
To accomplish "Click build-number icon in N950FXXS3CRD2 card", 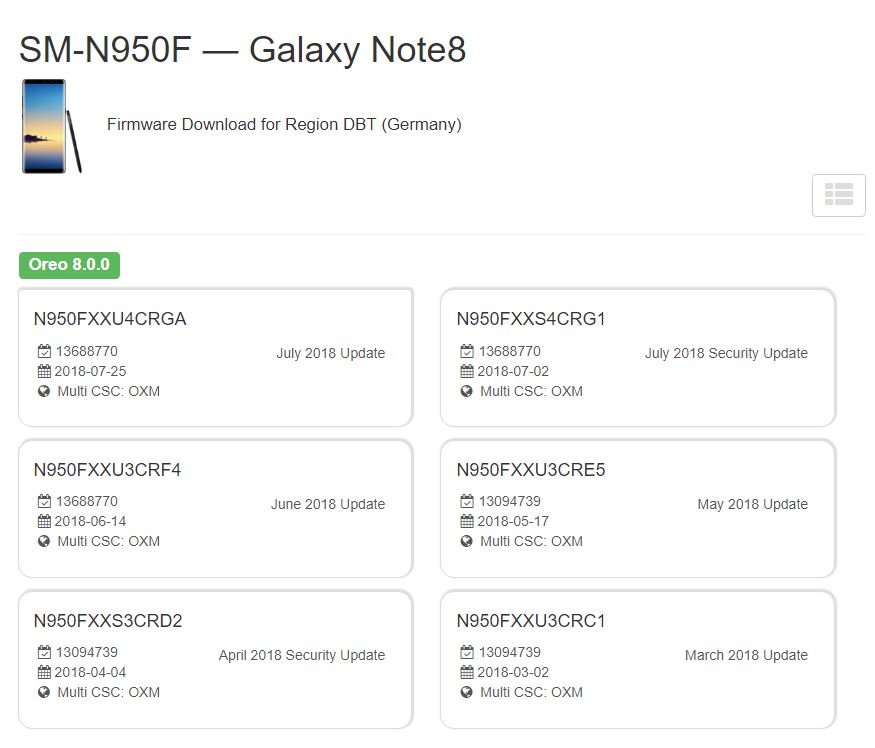I will [x=44, y=652].
